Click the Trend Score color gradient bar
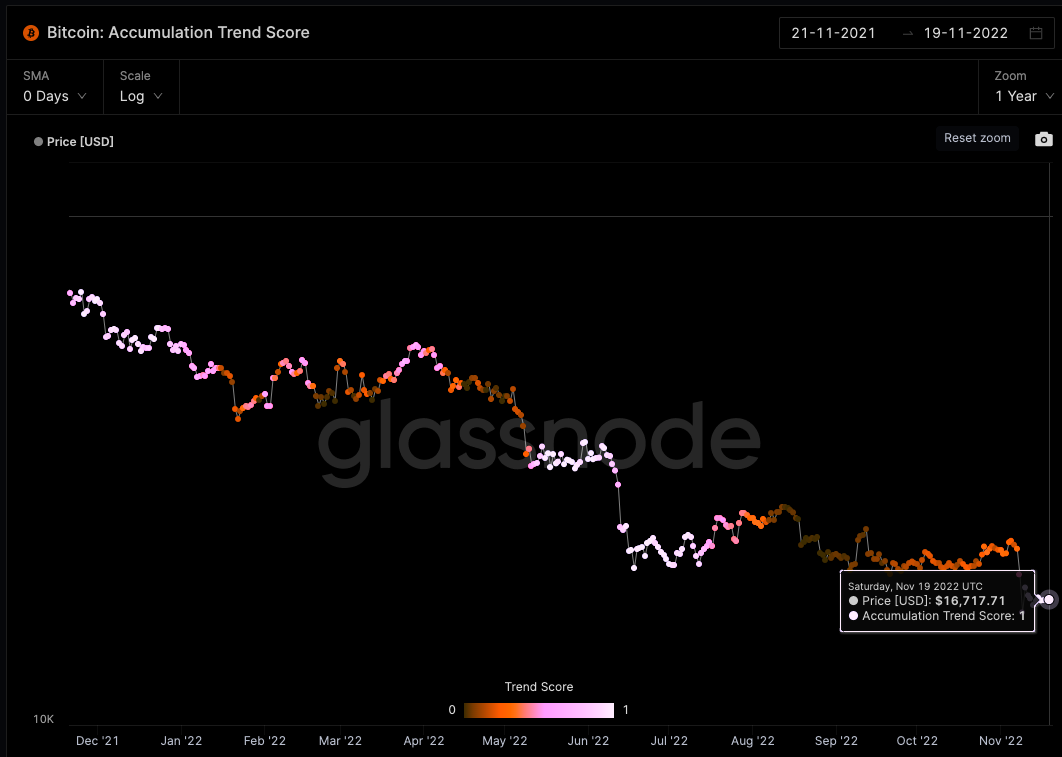Screen dimensions: 1062x757 (x=539, y=710)
